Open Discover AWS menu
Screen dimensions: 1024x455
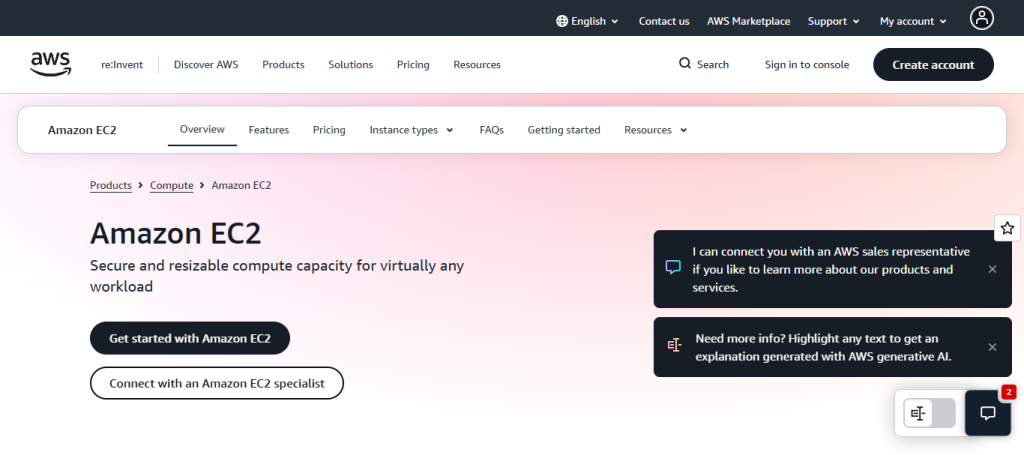point(206,65)
